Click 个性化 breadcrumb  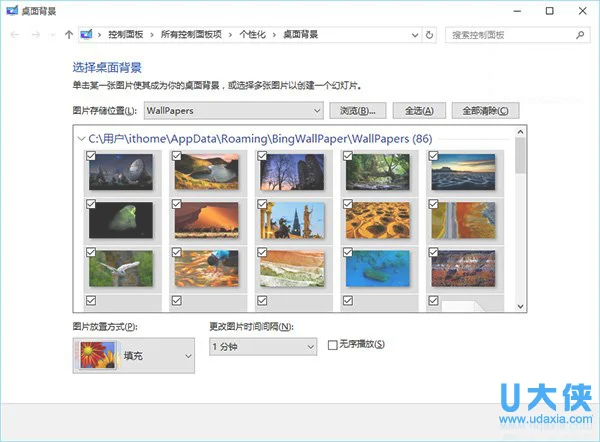click(x=253, y=35)
